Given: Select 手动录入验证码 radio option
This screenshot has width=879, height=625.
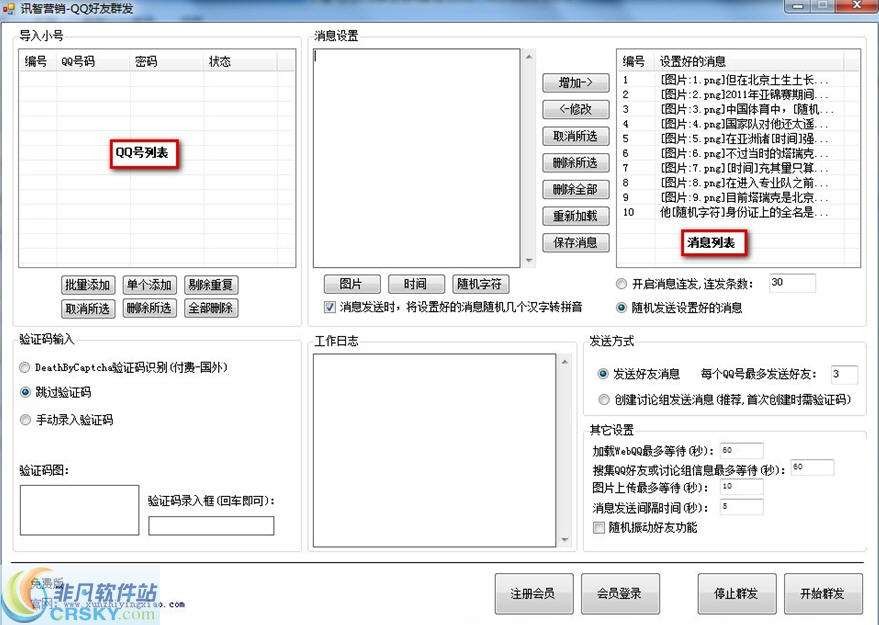Looking at the screenshot, I should point(25,419).
